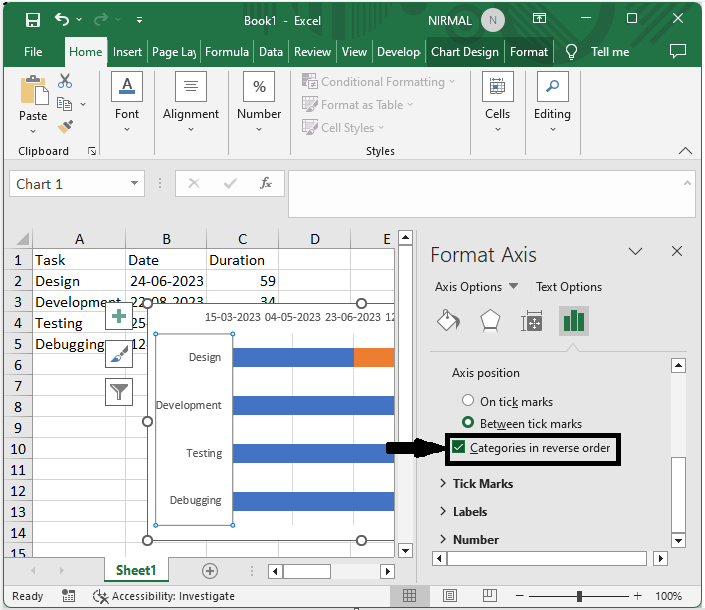The width and height of the screenshot is (705, 610).
Task: Open Size & Properties icon tab
Action: tap(532, 320)
